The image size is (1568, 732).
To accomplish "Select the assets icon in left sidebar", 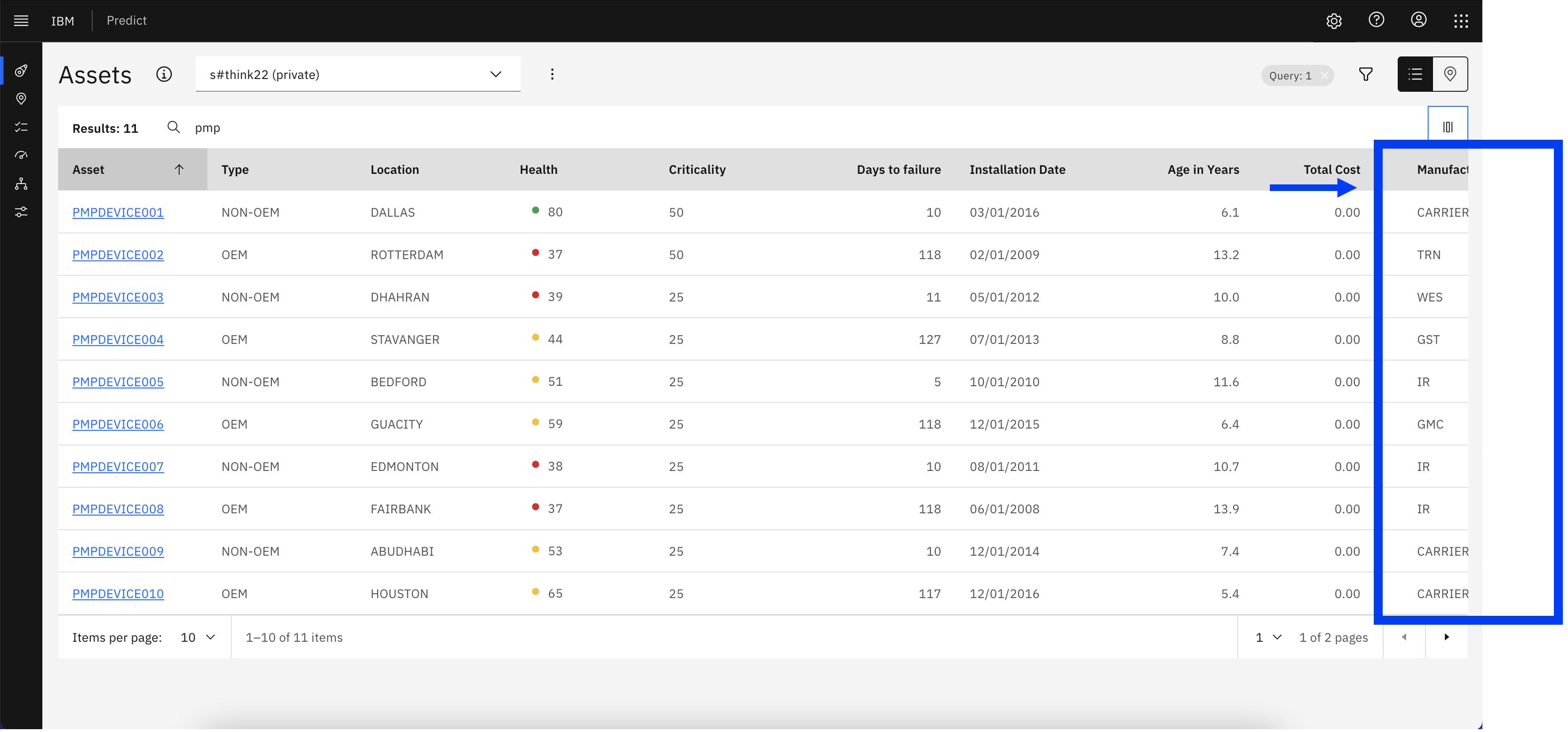I will tap(21, 71).
